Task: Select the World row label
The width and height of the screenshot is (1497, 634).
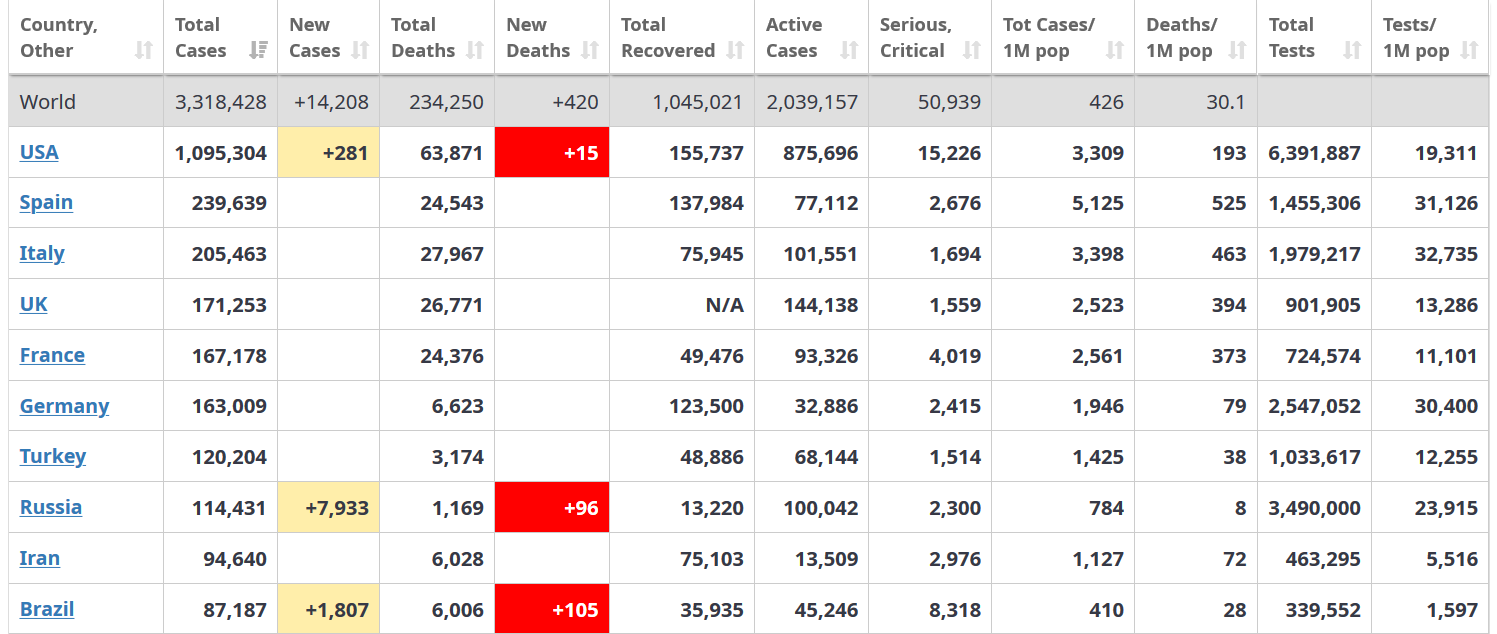Action: [x=48, y=102]
